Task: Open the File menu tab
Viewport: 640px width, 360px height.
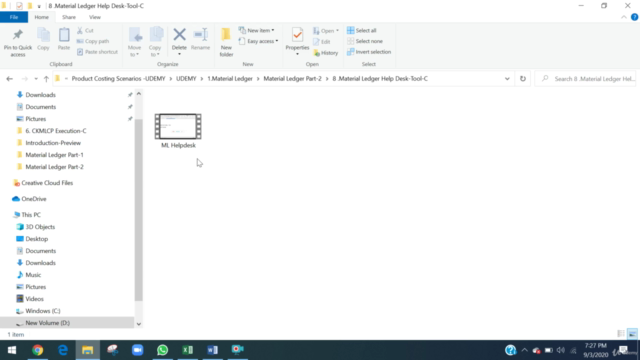Action: coord(14,17)
